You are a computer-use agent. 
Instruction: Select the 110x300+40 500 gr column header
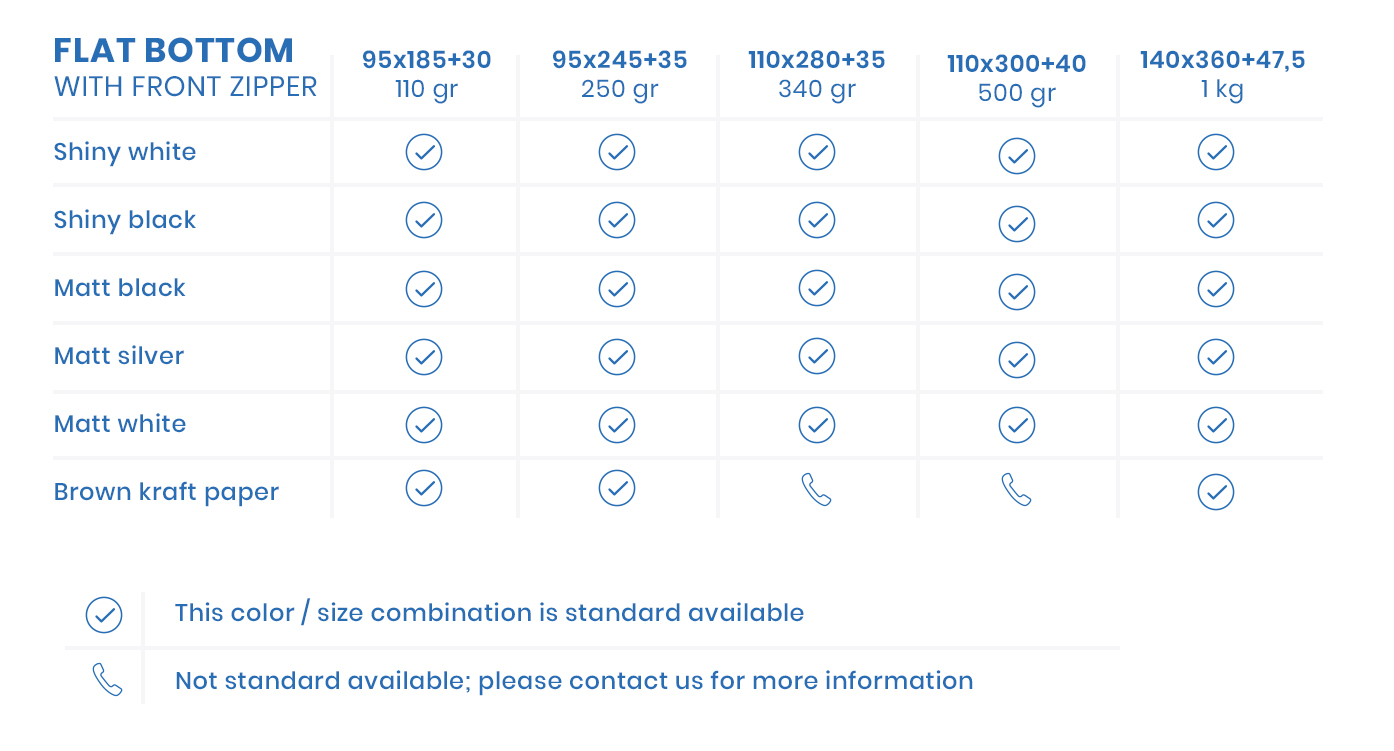pos(1016,78)
